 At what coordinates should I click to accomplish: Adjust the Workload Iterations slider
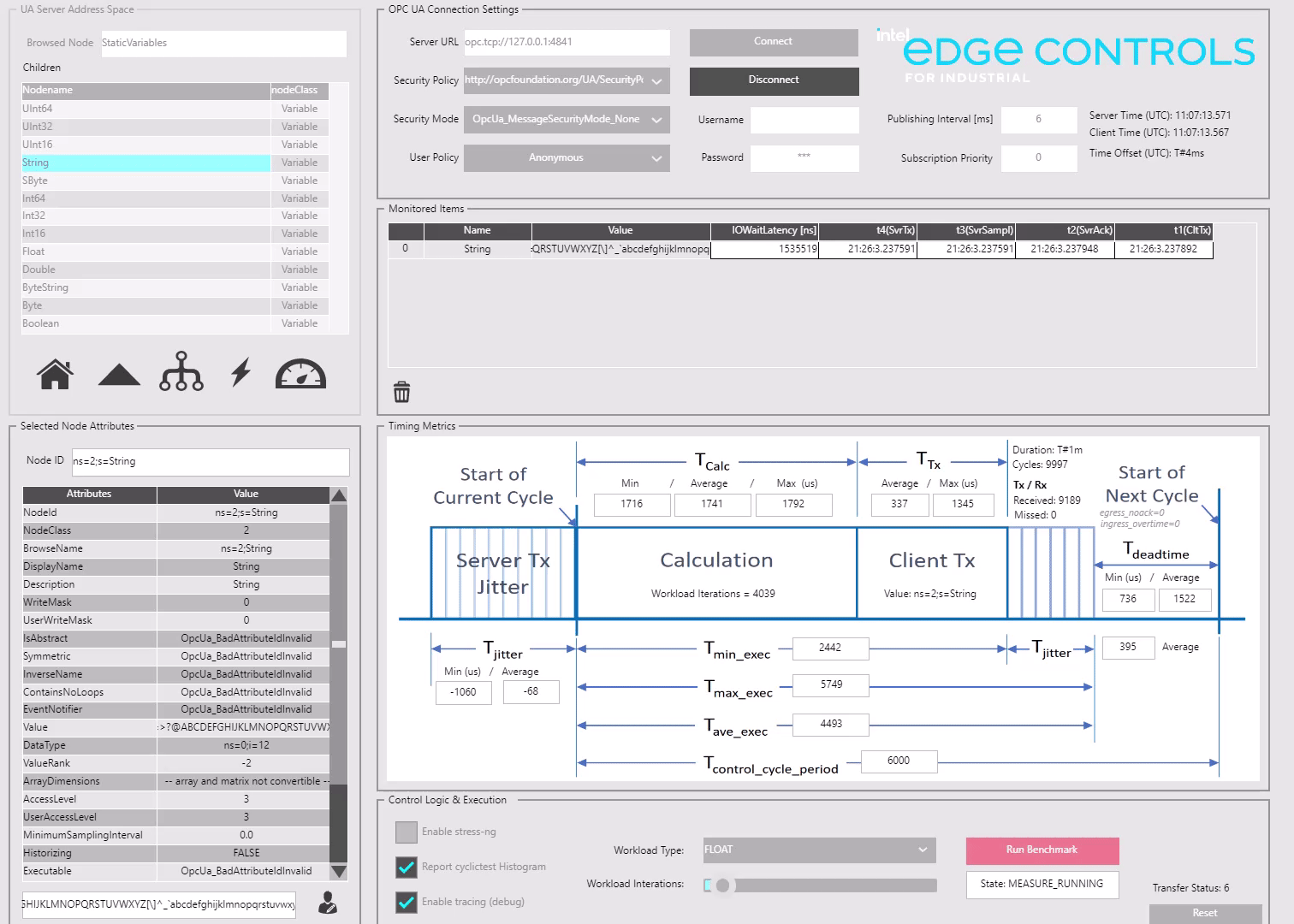pos(721,886)
